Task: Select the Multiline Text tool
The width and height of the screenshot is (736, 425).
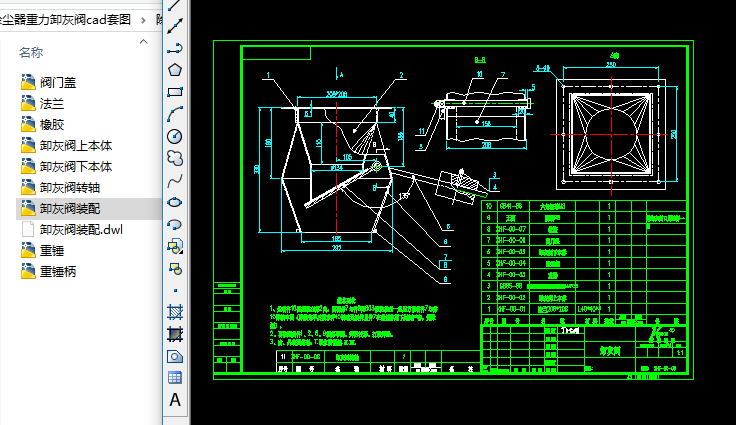Action: pyautogui.click(x=175, y=400)
